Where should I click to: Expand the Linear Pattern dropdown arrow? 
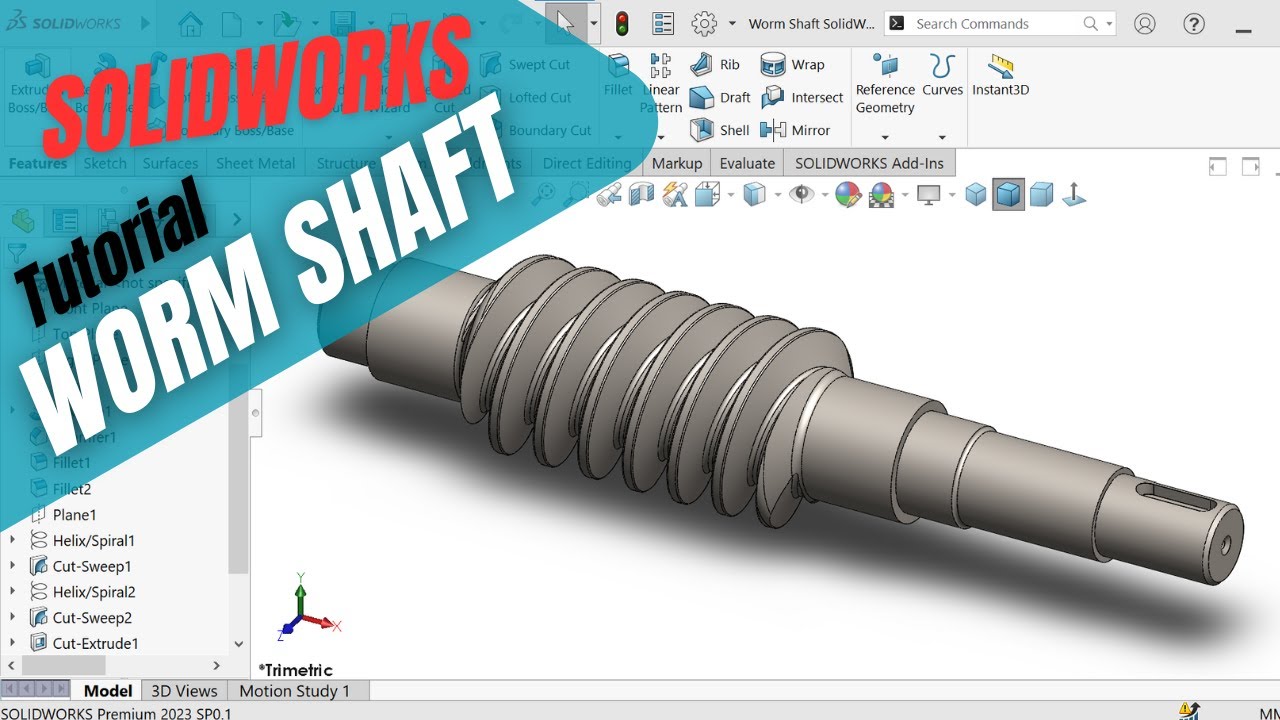click(x=660, y=138)
